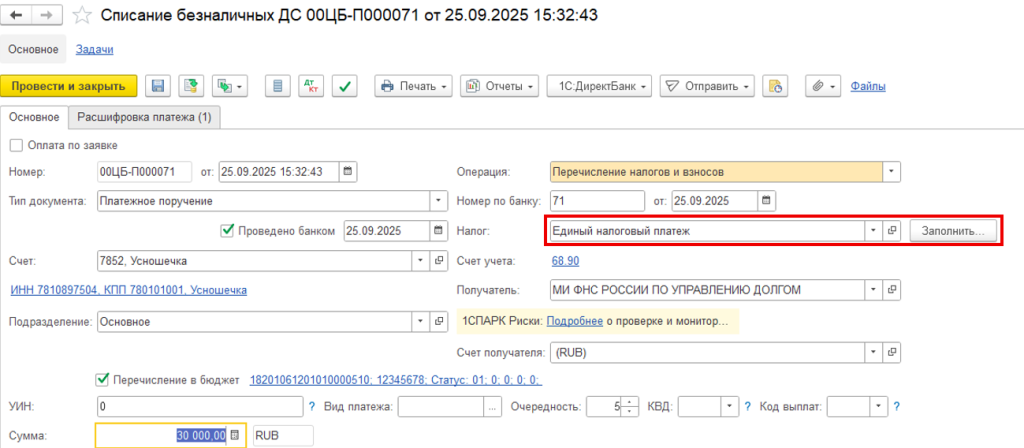Click the RUB currency field
Viewport: 1024px width, 448px height.
(x=283, y=435)
